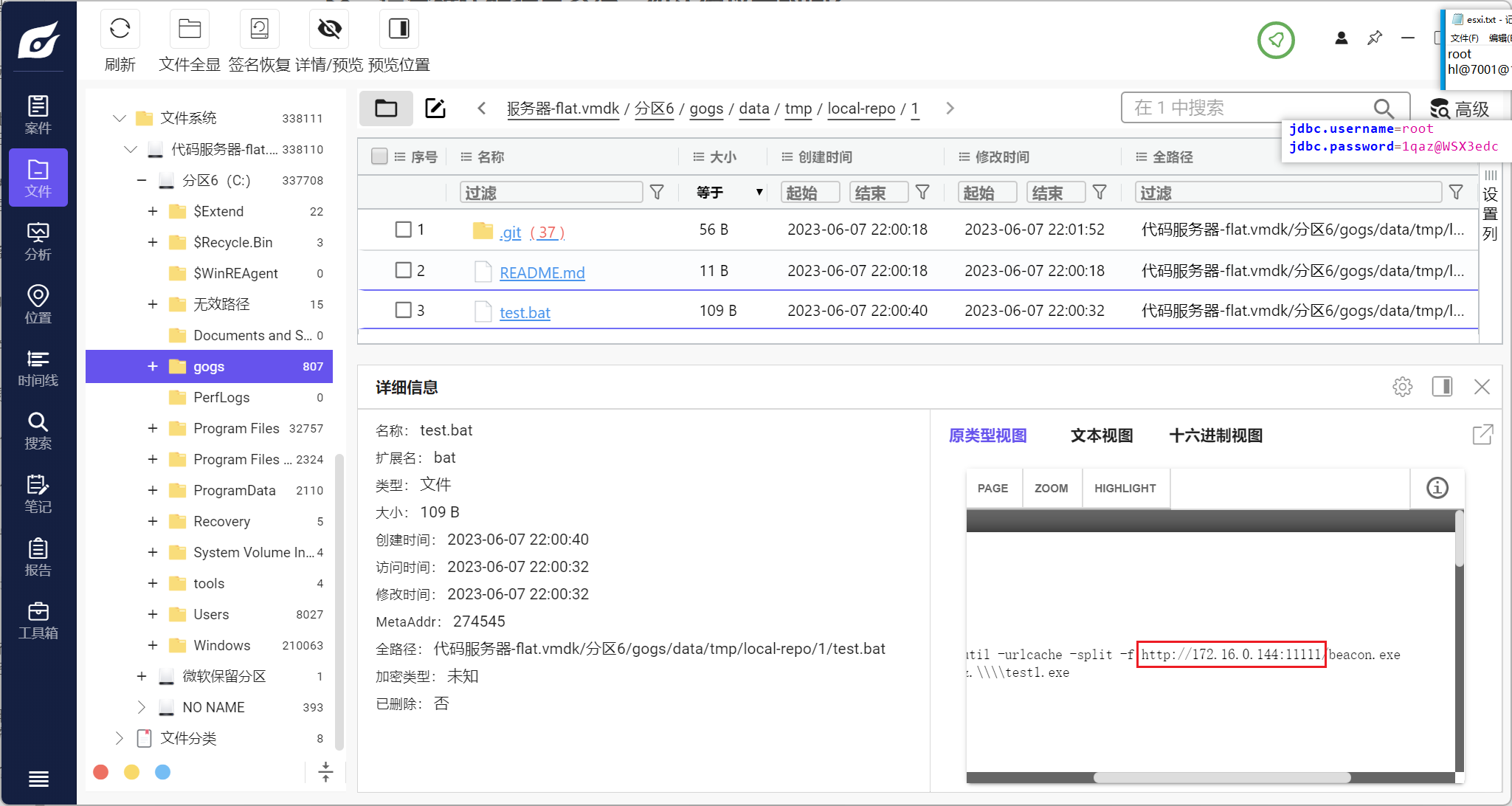Open the 工具箱 sidebar section

(38, 620)
